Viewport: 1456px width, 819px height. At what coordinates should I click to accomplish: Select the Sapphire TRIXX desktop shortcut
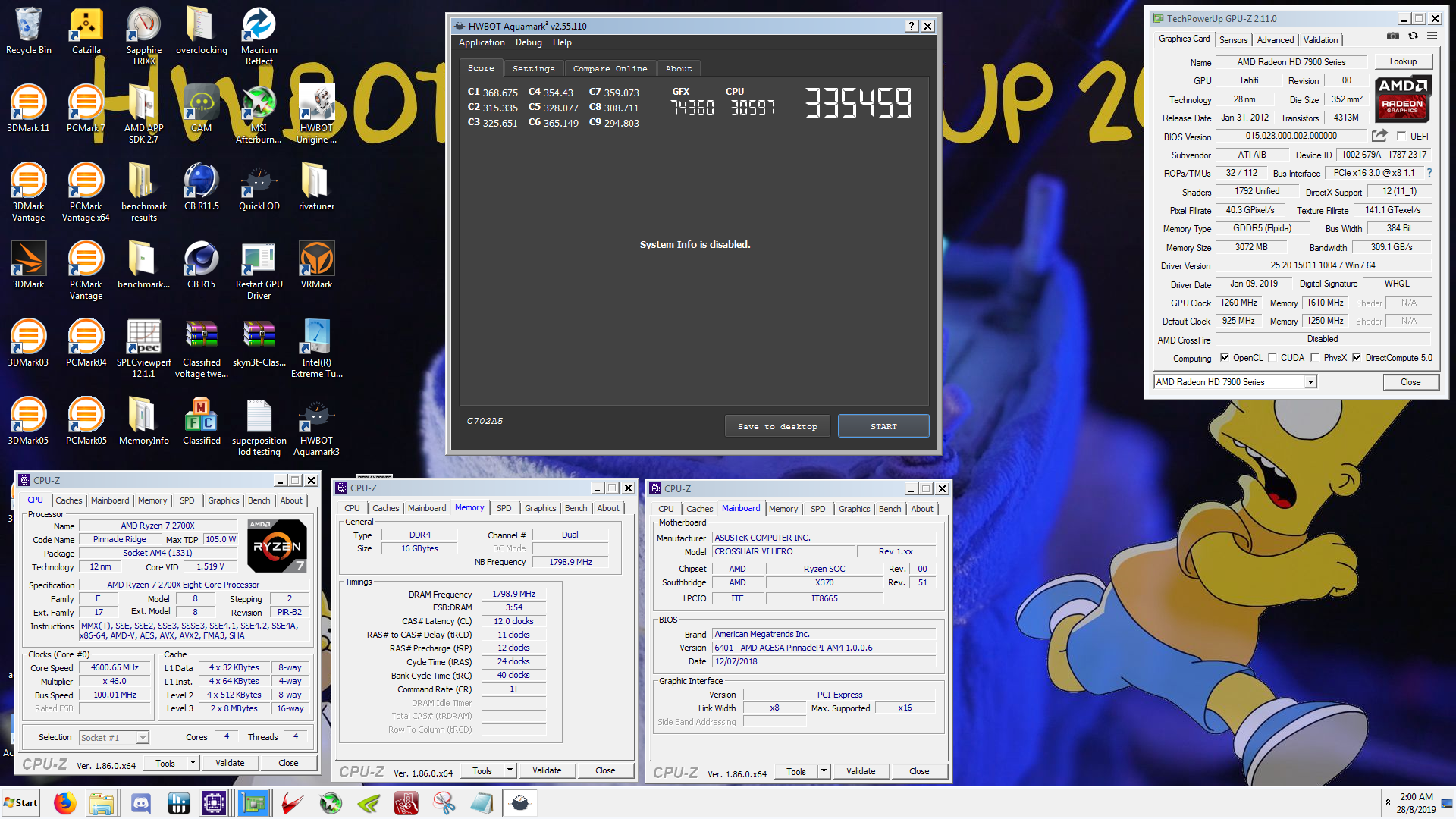point(144,36)
